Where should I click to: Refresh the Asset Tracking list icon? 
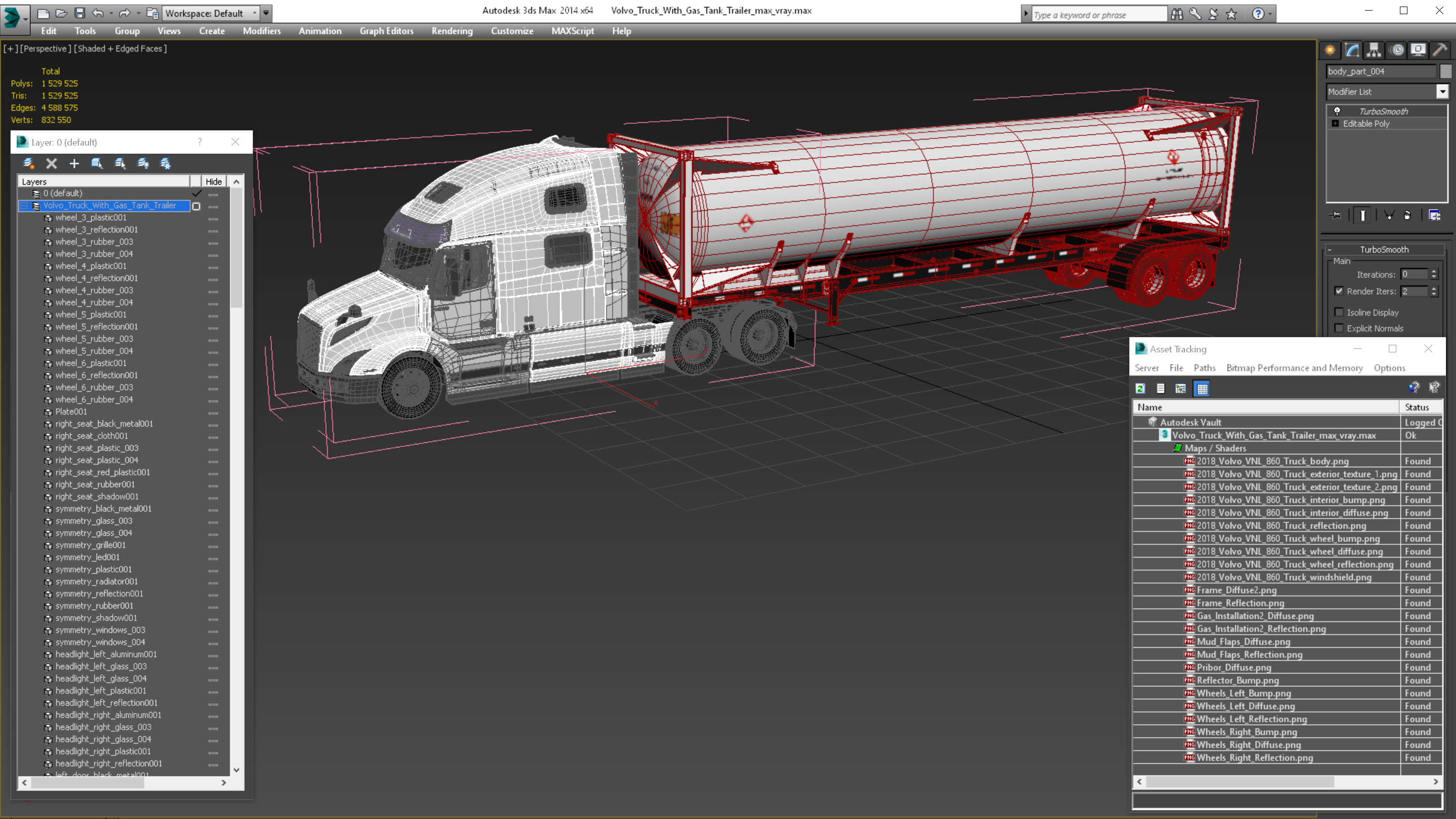[x=1140, y=389]
